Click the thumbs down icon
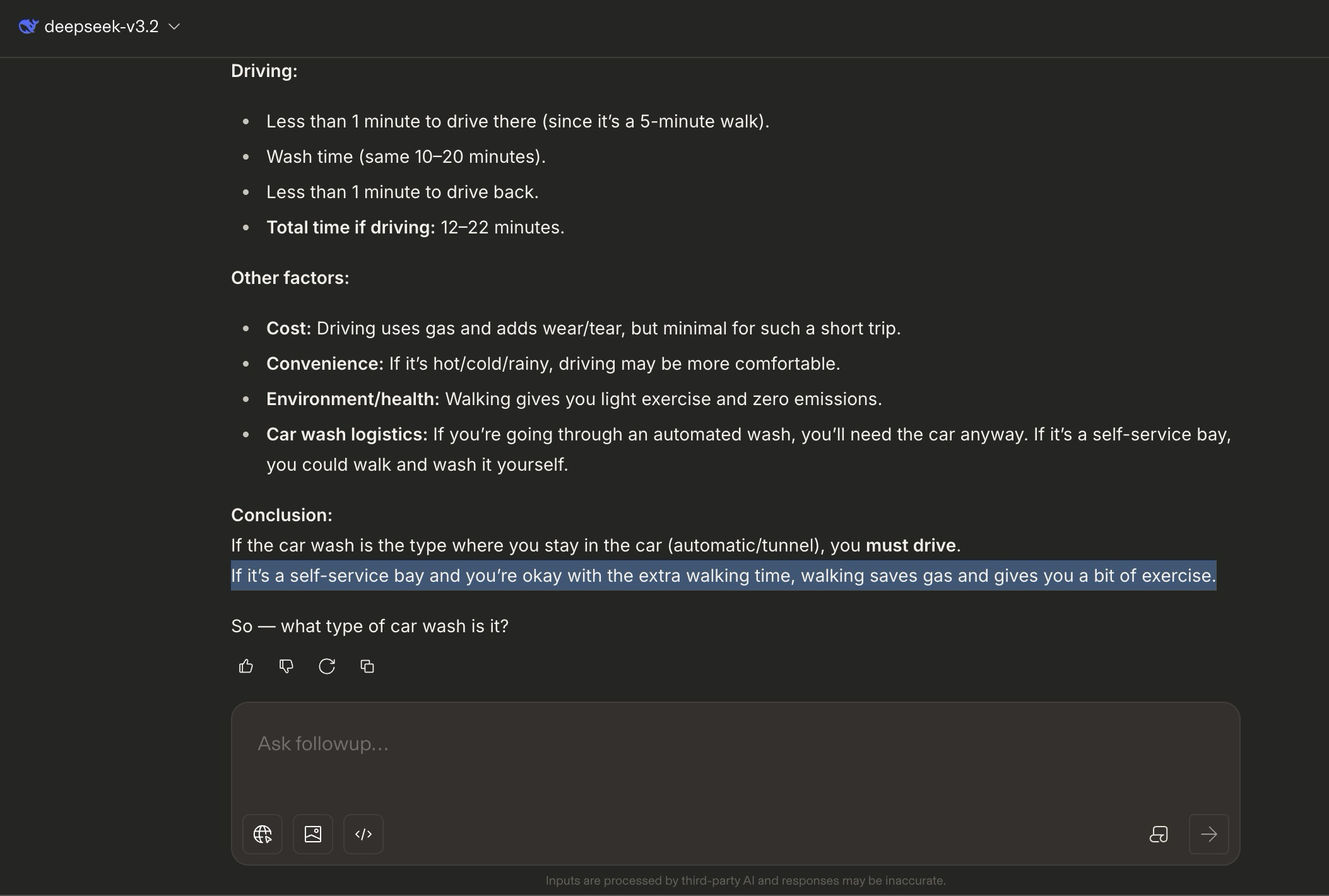 coord(286,666)
